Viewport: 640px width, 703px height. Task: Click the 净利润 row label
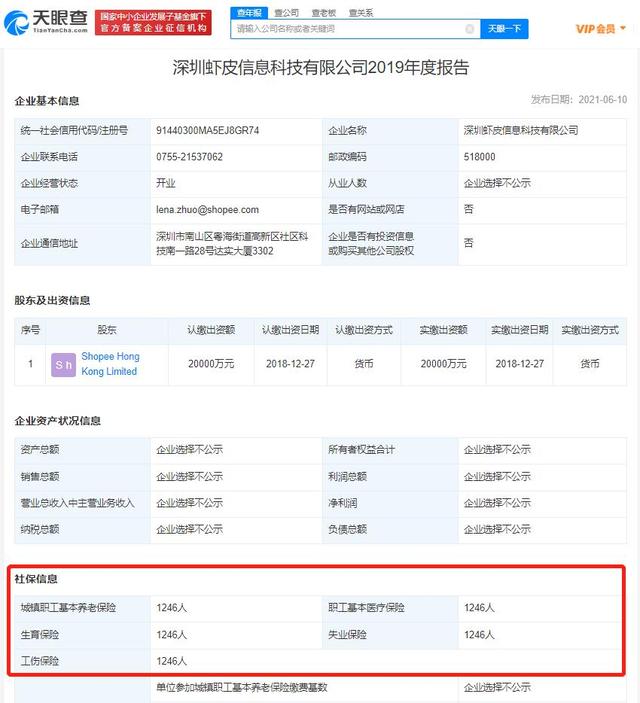point(342,503)
